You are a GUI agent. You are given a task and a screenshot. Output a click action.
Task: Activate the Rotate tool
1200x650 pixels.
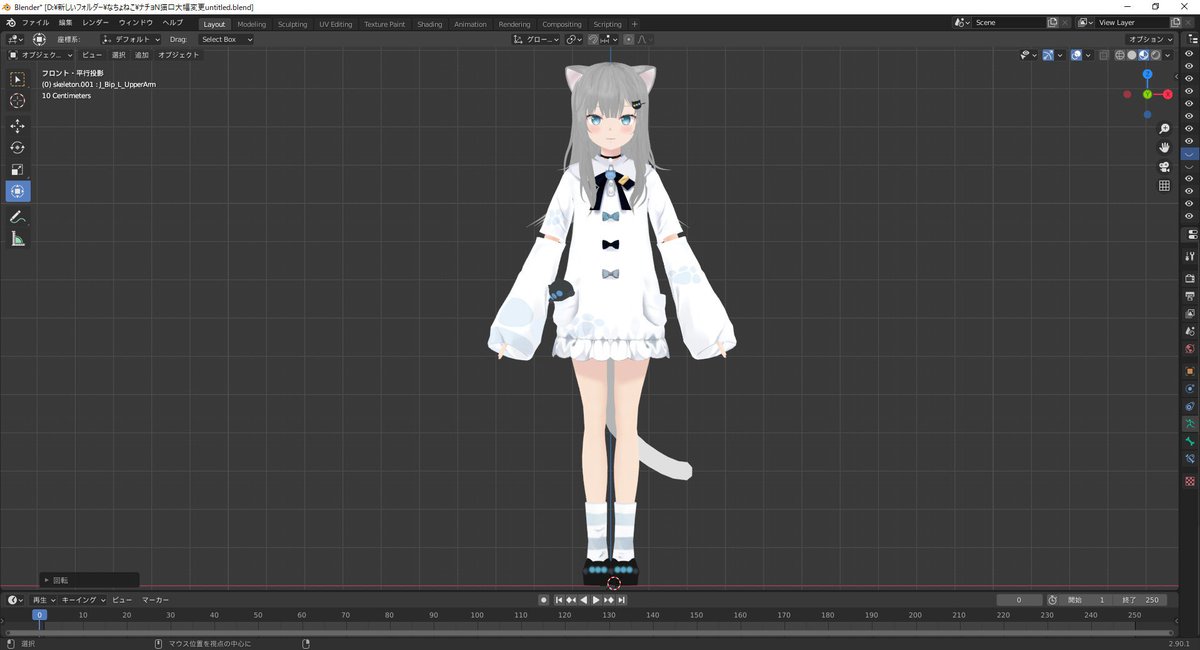pyautogui.click(x=18, y=148)
